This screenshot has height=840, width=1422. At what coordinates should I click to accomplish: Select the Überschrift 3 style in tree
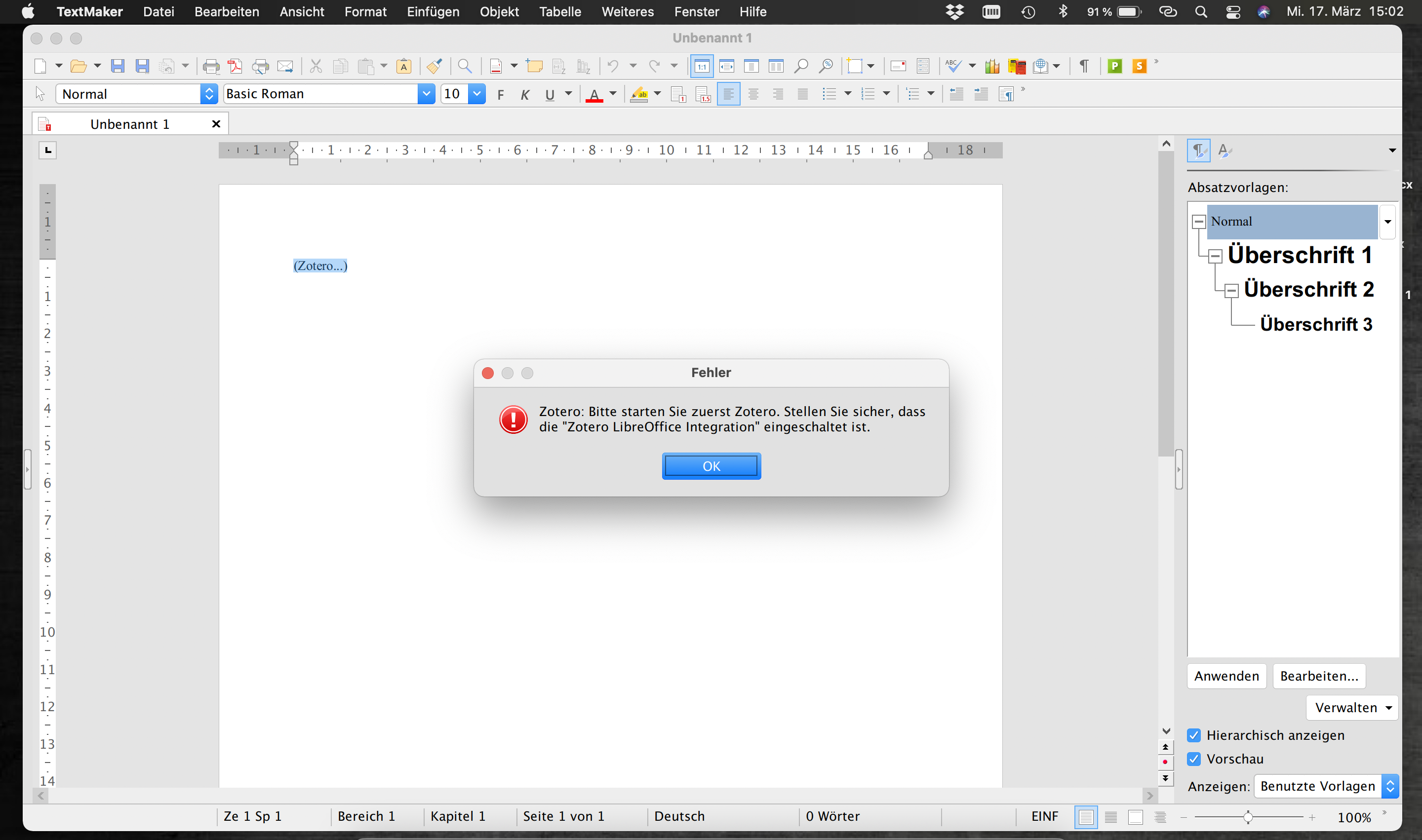pyautogui.click(x=1316, y=324)
